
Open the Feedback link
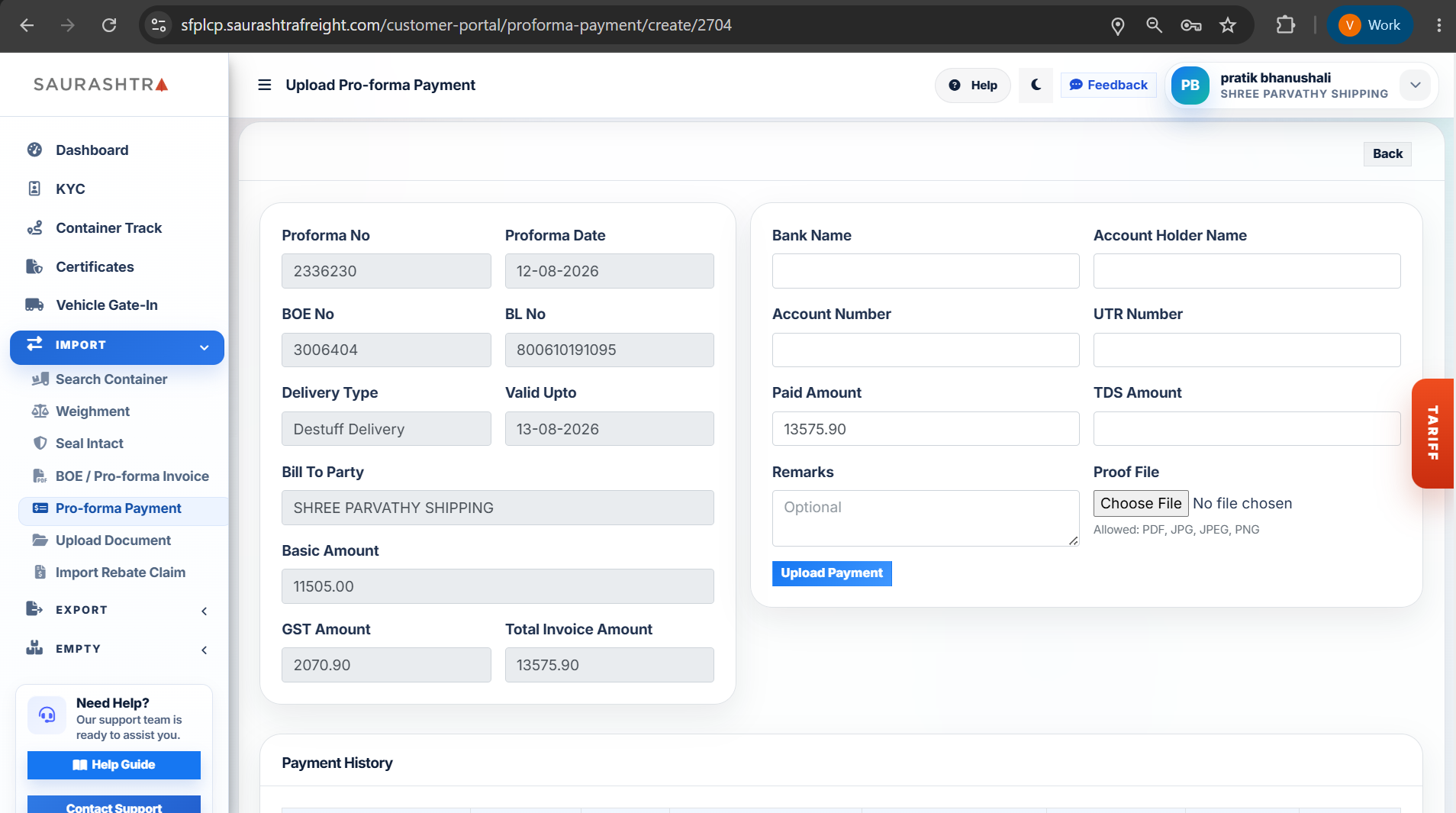tap(1108, 85)
